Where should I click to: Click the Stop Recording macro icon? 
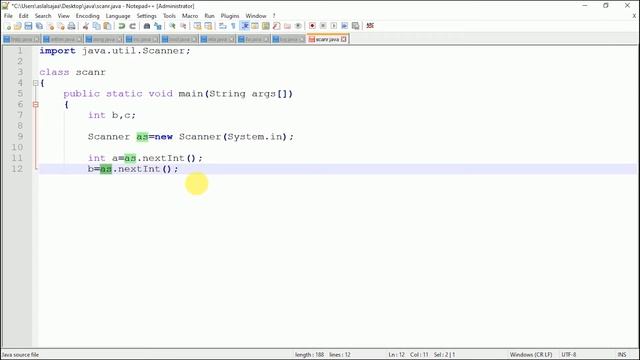(x=323, y=26)
